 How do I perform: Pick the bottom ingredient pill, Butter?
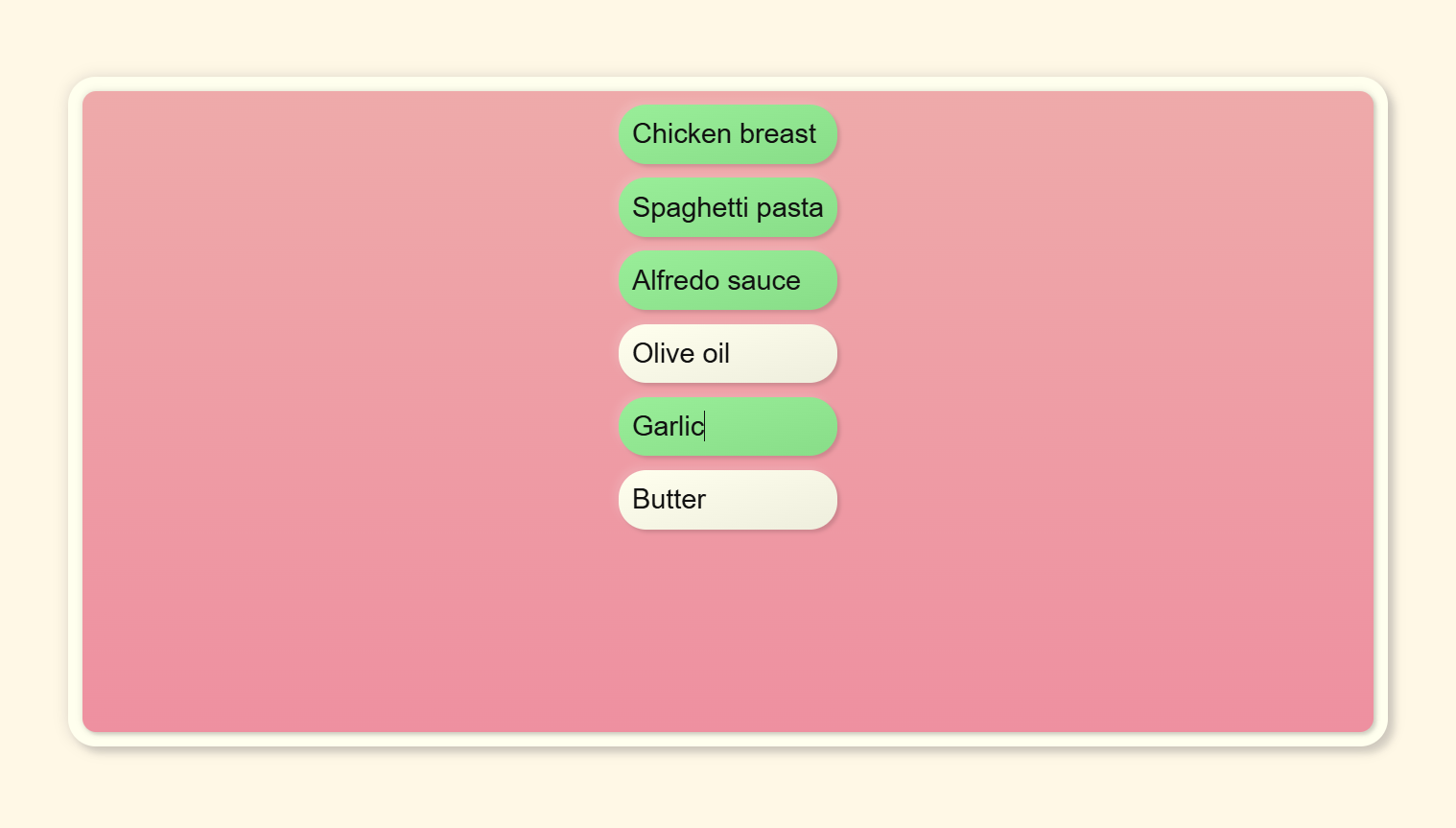point(728,499)
